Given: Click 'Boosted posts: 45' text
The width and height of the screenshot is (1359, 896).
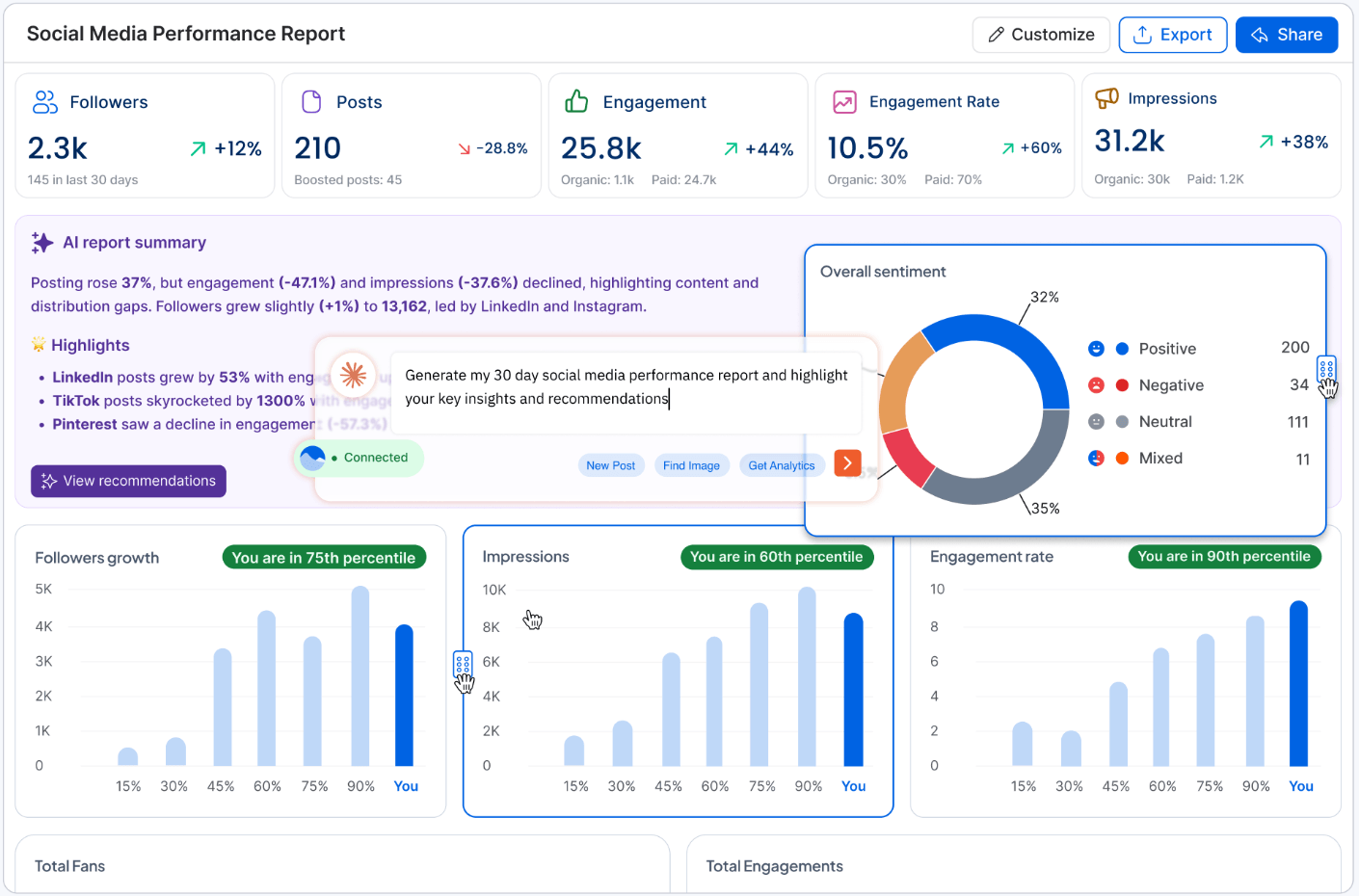Looking at the screenshot, I should (348, 180).
